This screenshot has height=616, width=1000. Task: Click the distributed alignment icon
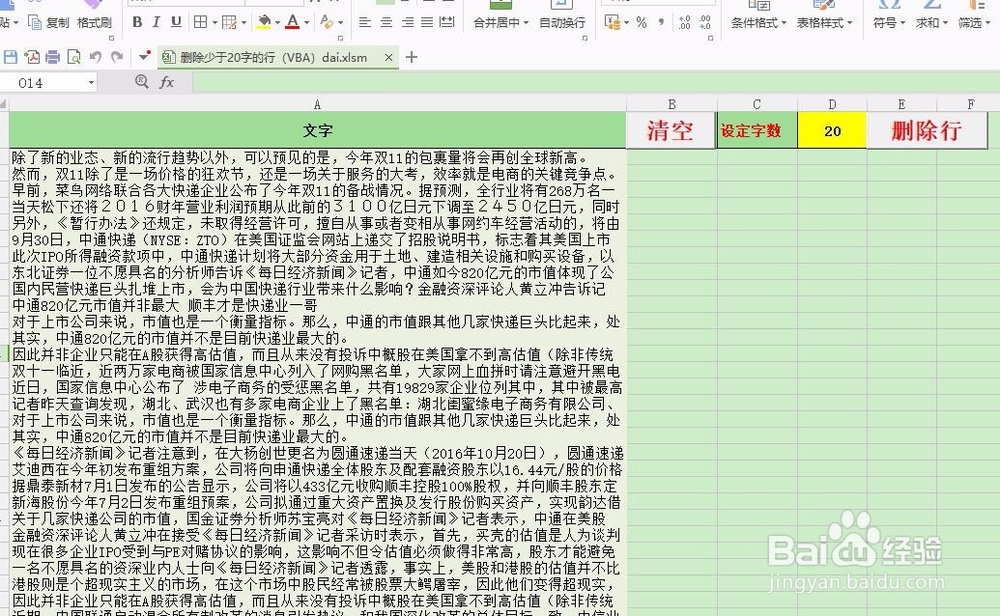click(x=448, y=22)
